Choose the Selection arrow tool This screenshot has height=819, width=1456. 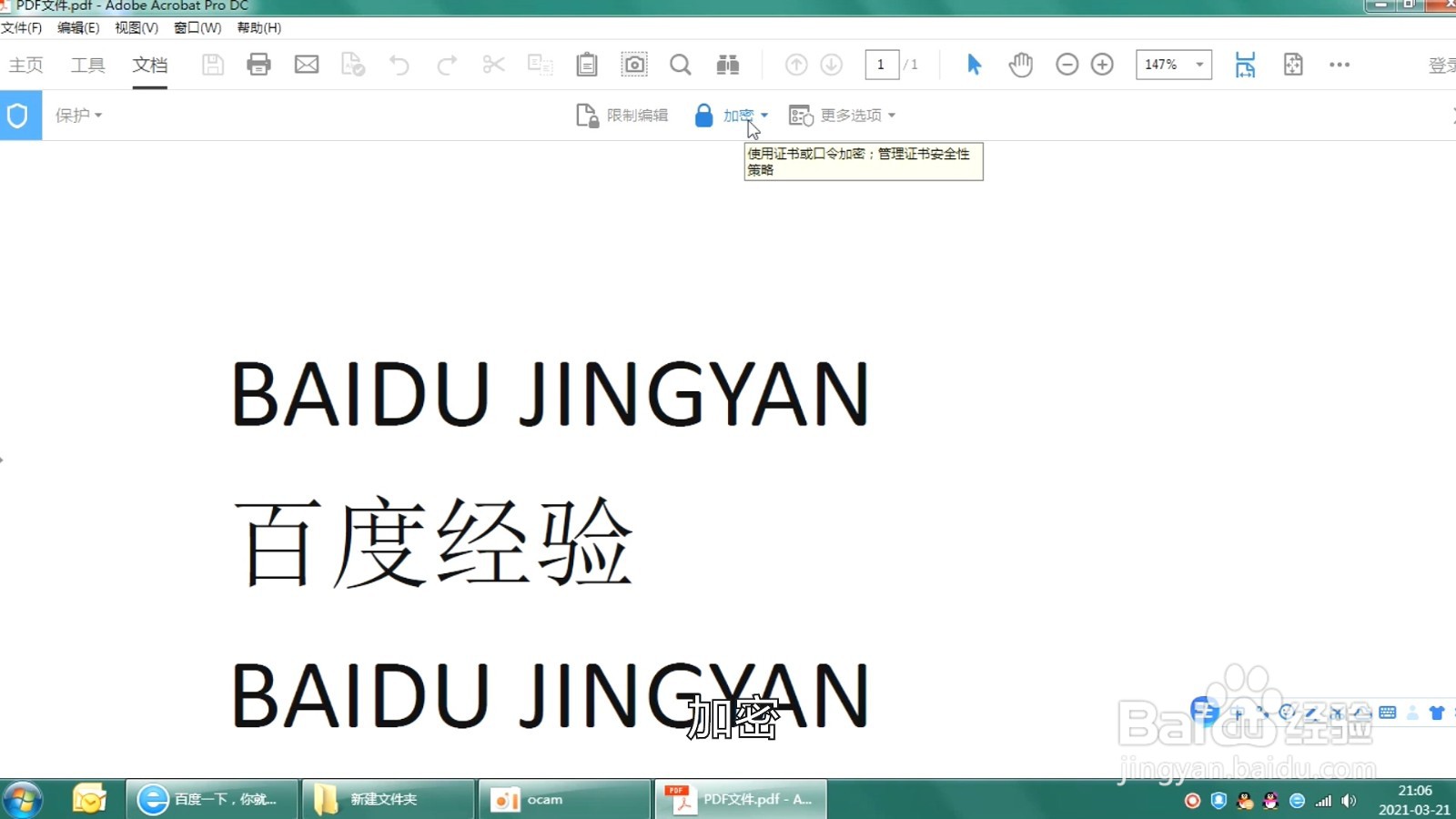pos(974,65)
